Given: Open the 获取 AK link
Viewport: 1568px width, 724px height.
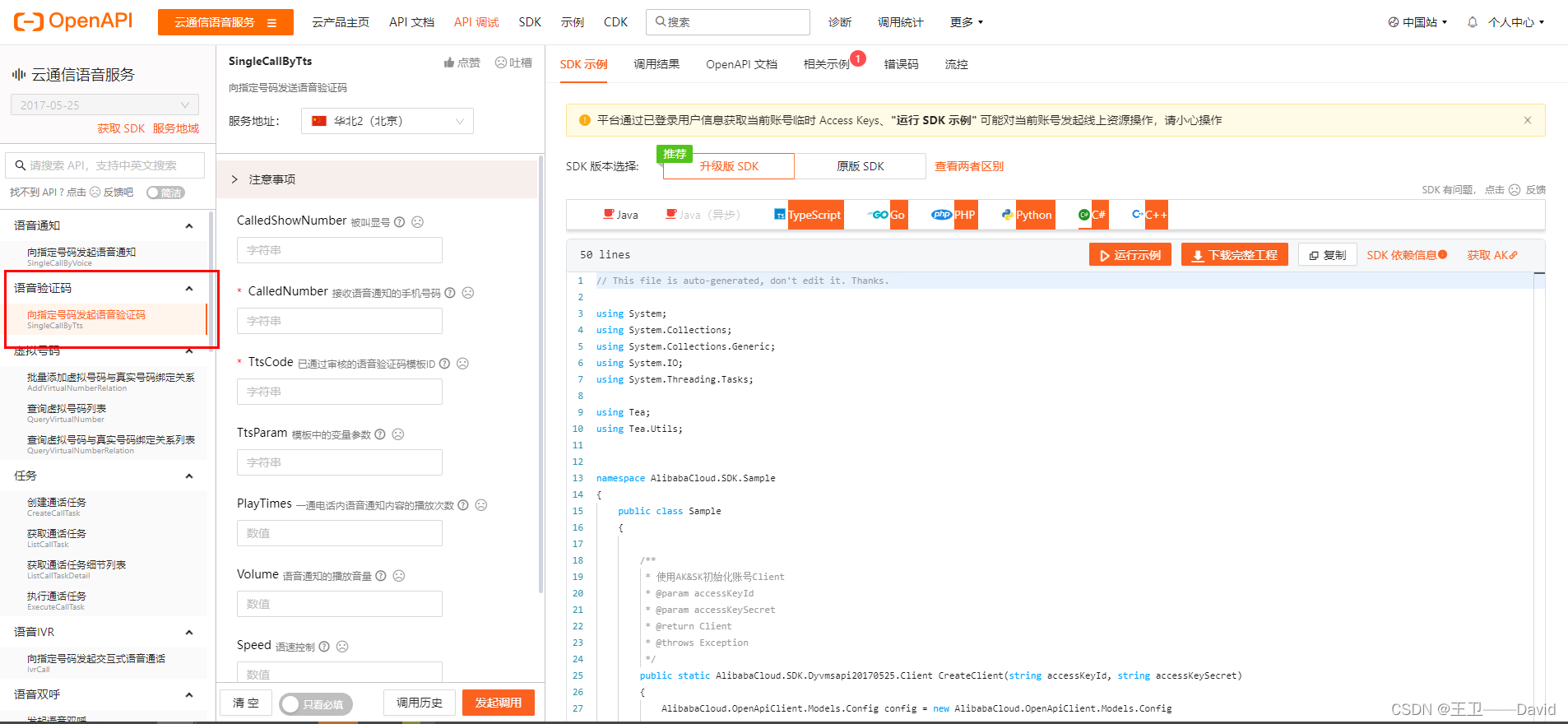Looking at the screenshot, I should (x=1492, y=255).
